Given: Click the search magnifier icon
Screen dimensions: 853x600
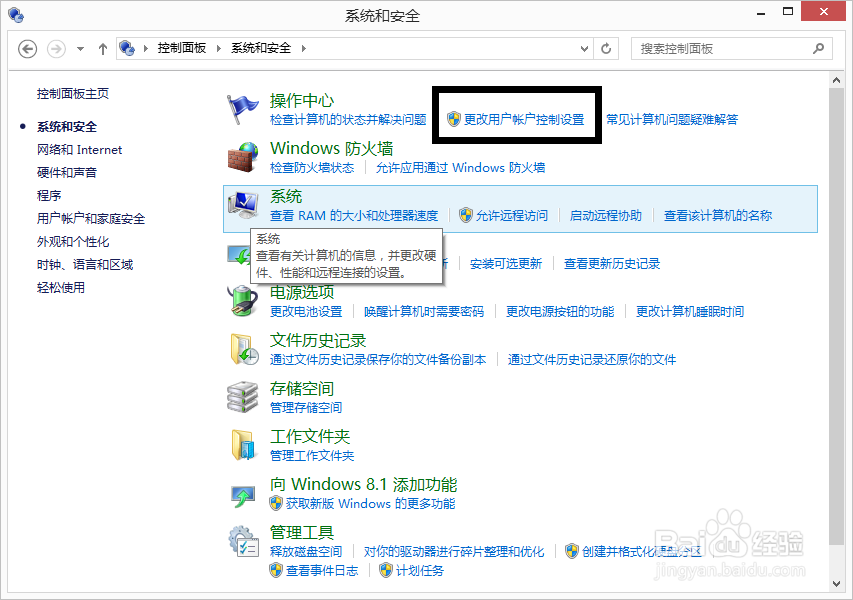Looking at the screenshot, I should pyautogui.click(x=818, y=48).
